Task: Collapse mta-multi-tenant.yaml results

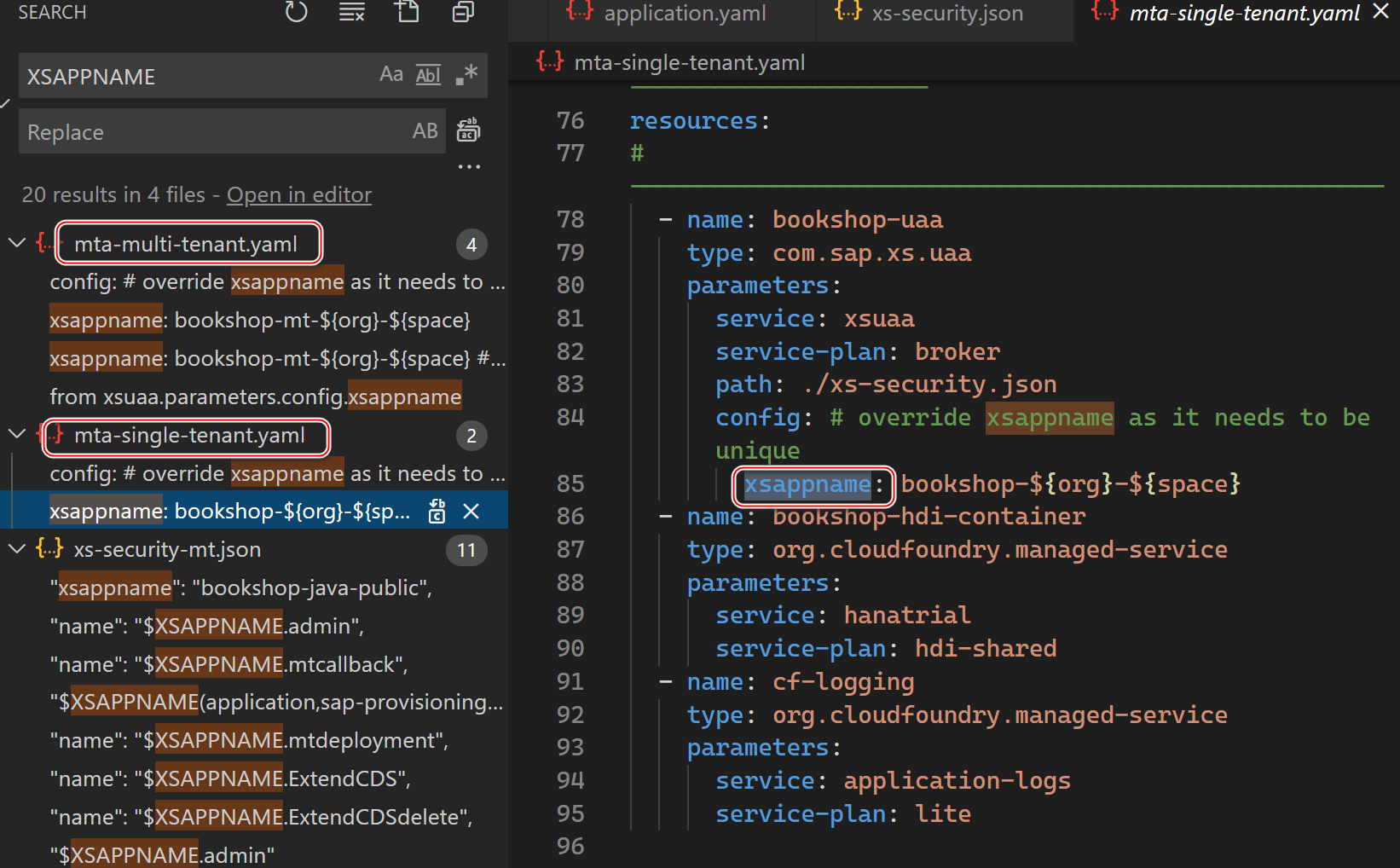Action: point(17,243)
